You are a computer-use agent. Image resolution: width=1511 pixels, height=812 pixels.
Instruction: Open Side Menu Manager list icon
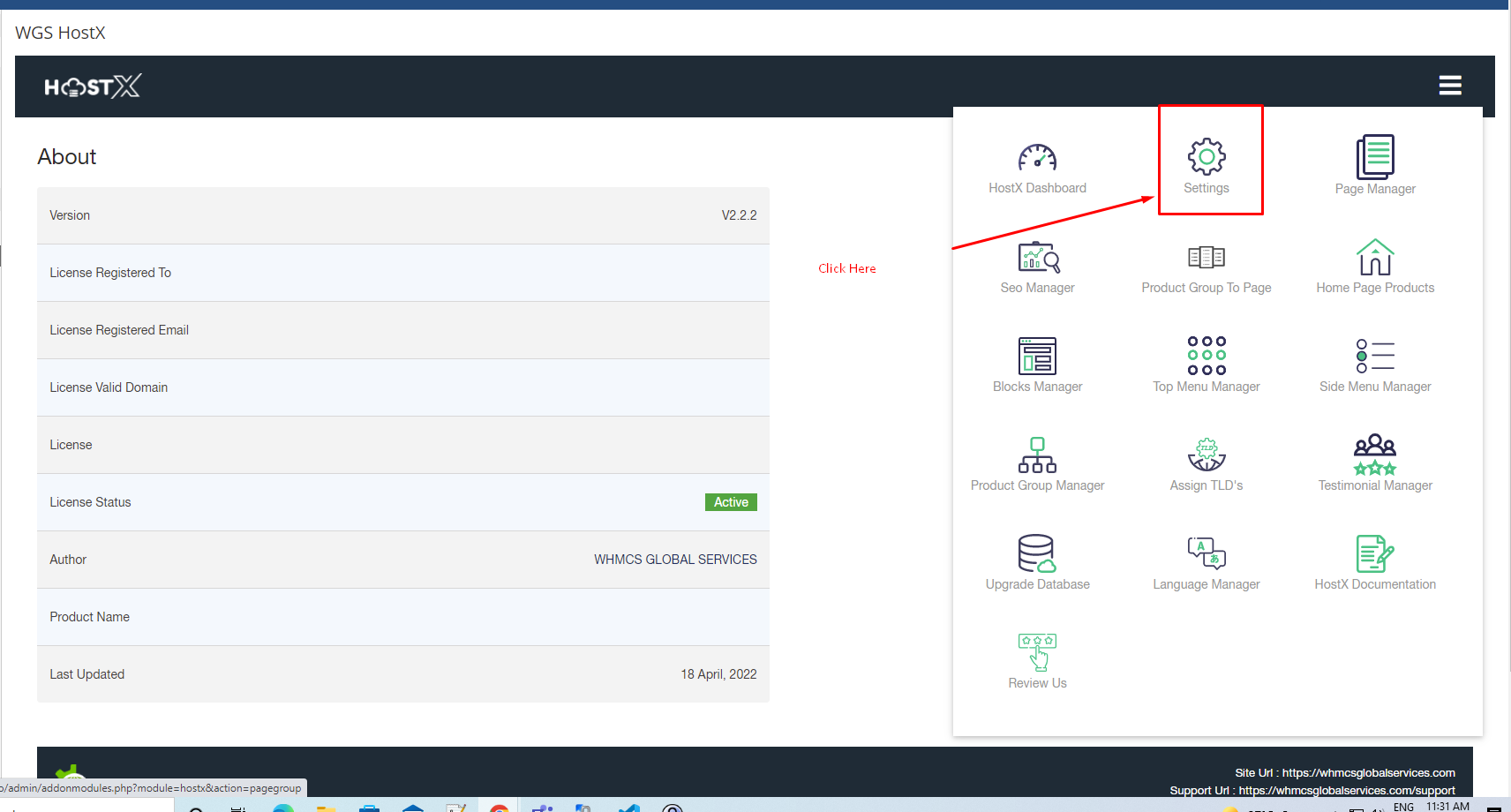coord(1374,356)
